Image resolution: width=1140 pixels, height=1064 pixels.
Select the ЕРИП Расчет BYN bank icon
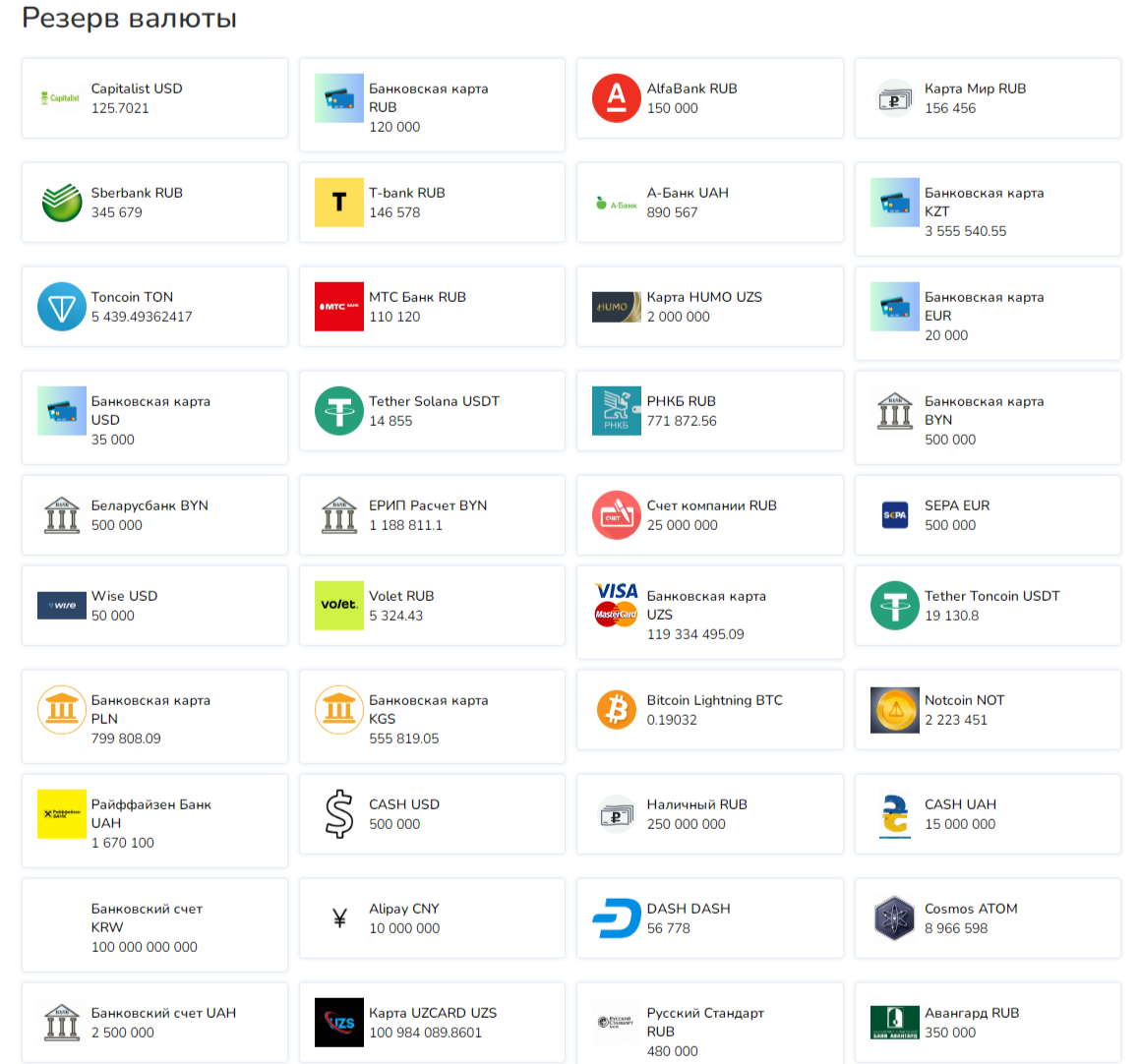click(338, 515)
